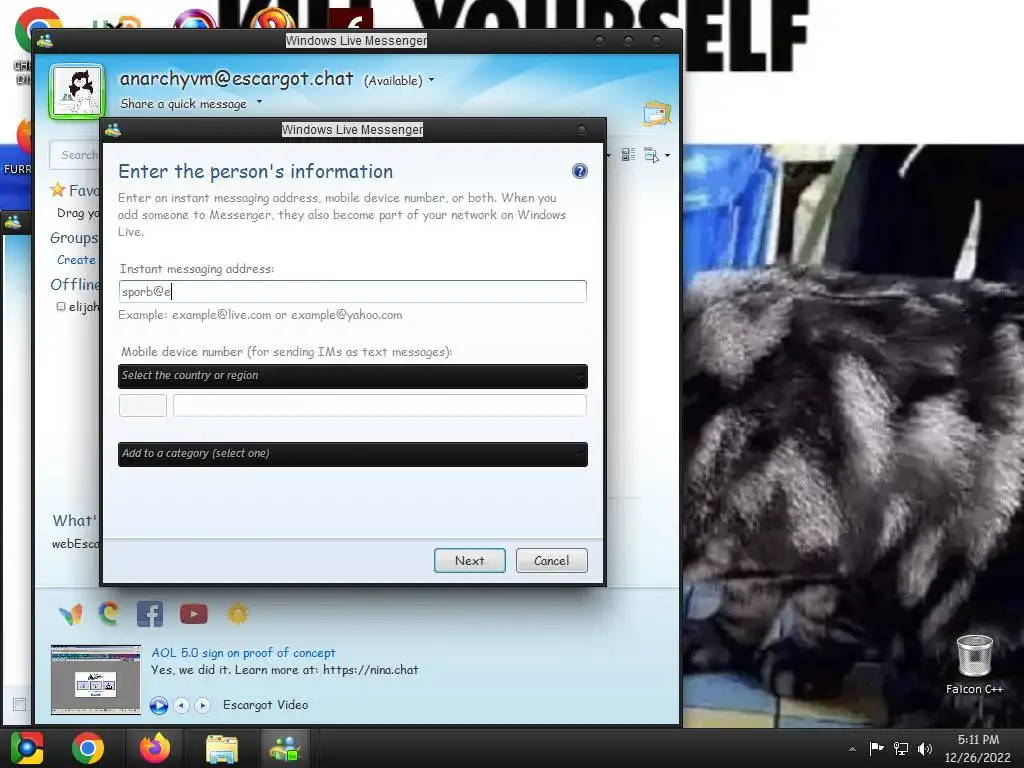Open the Available status dropdown arrow

point(431,80)
